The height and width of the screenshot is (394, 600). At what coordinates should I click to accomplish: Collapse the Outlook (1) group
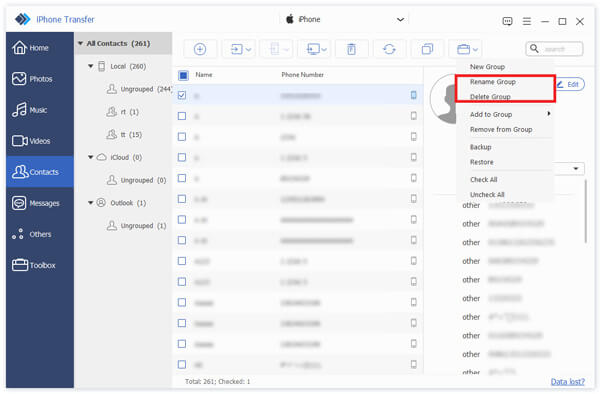(91, 203)
